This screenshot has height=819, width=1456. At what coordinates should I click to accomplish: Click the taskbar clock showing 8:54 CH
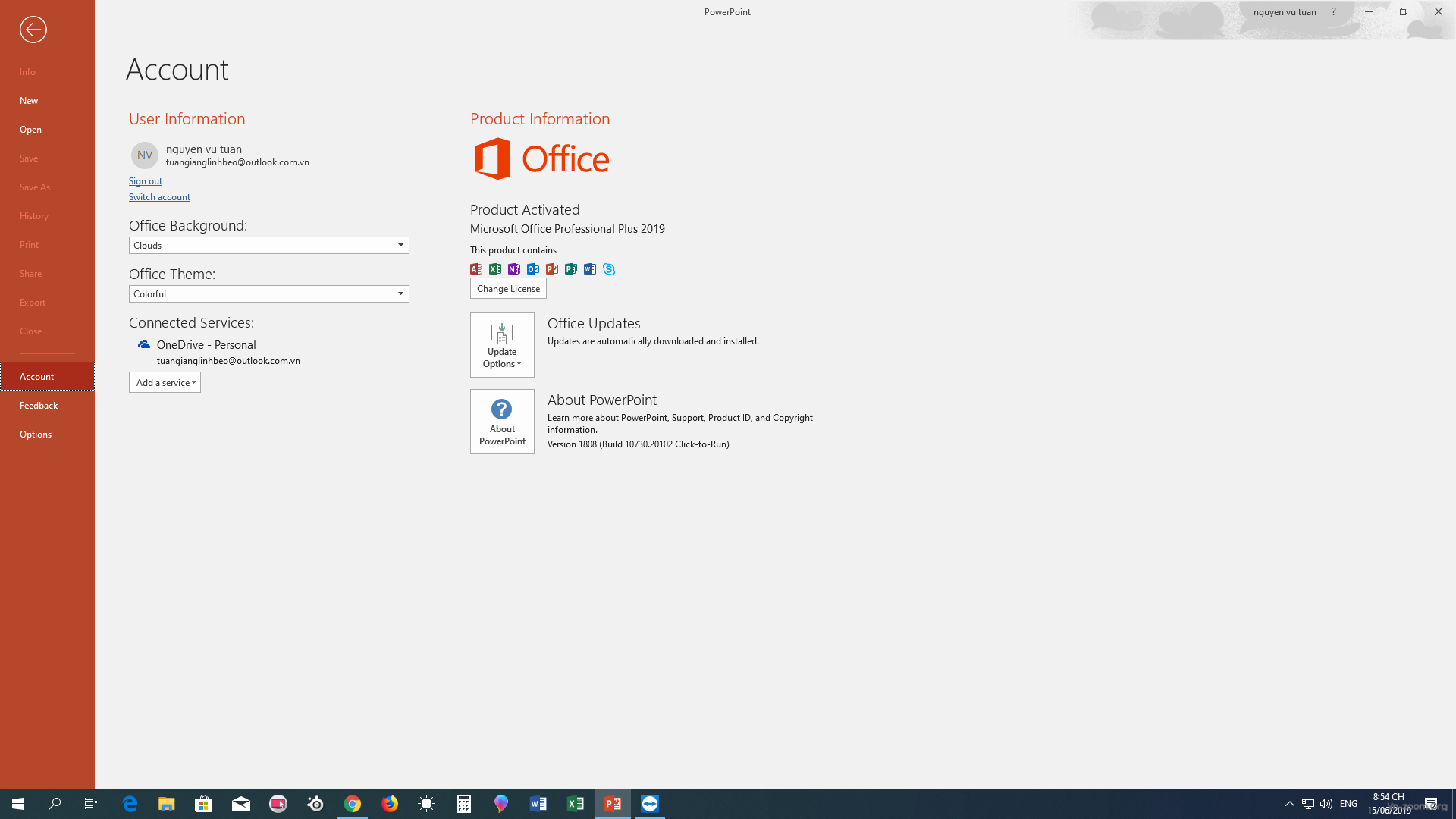click(1389, 804)
